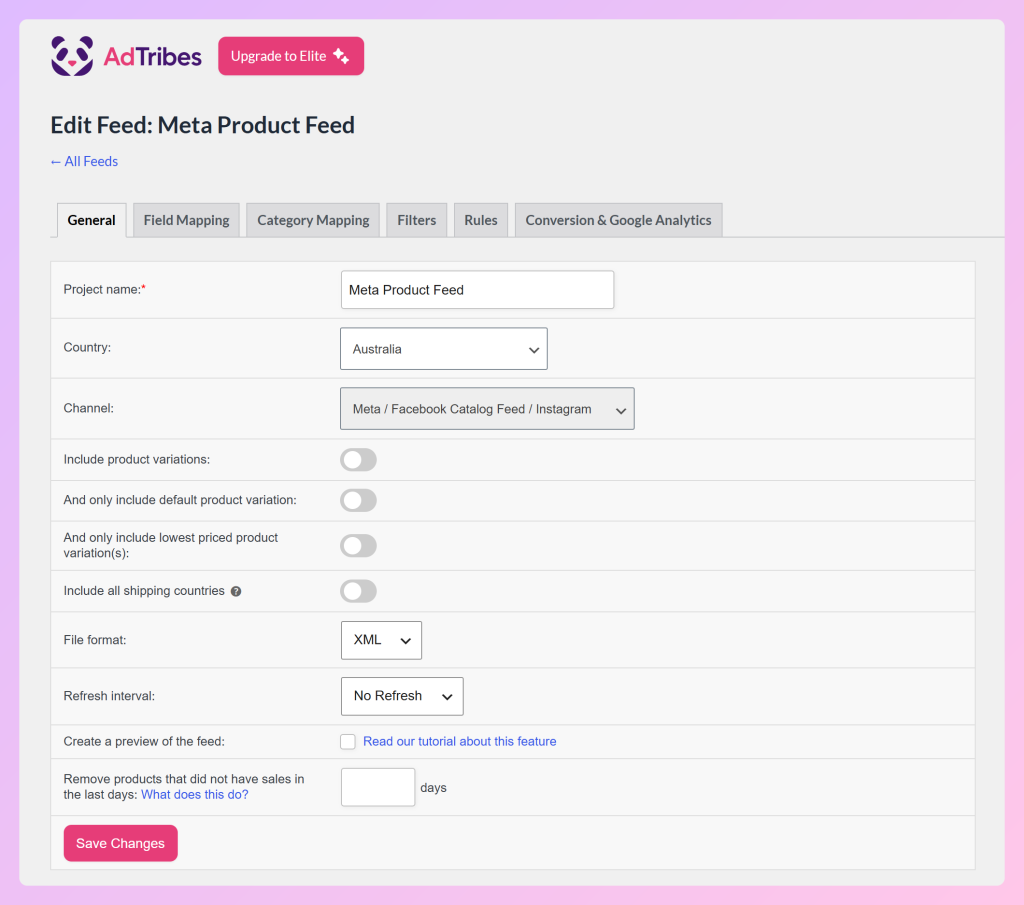This screenshot has width=1024, height=905.
Task: Toggle Include product variations switch
Action: [x=359, y=460]
